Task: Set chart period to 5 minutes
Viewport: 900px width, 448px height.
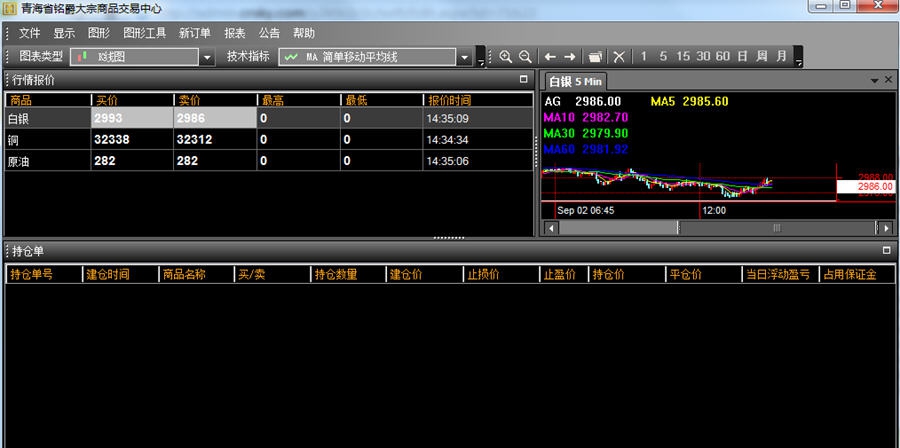Action: pyautogui.click(x=663, y=56)
